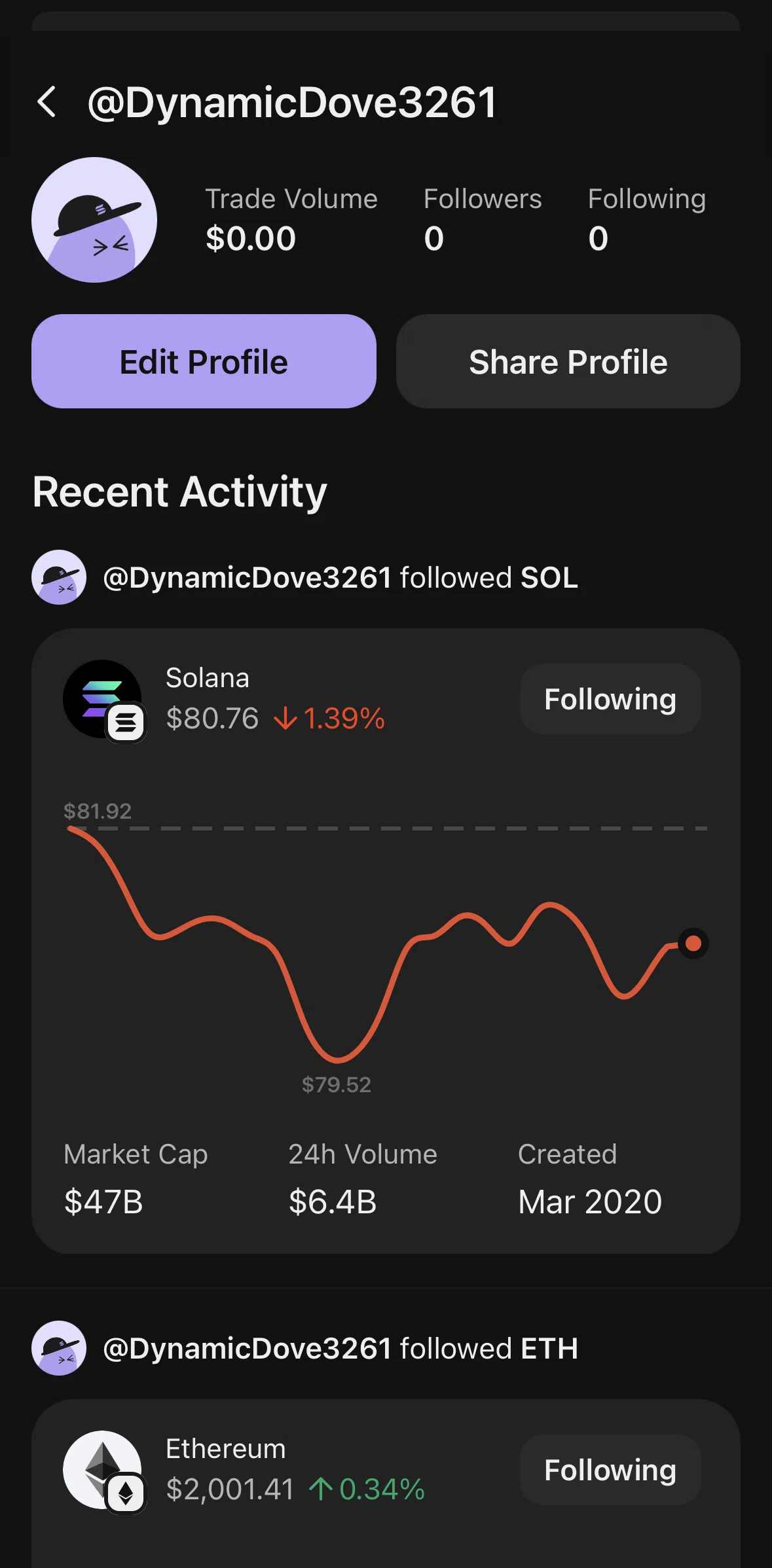Open the Ethereum coin logo
The image size is (772, 1568).
coord(102,1470)
